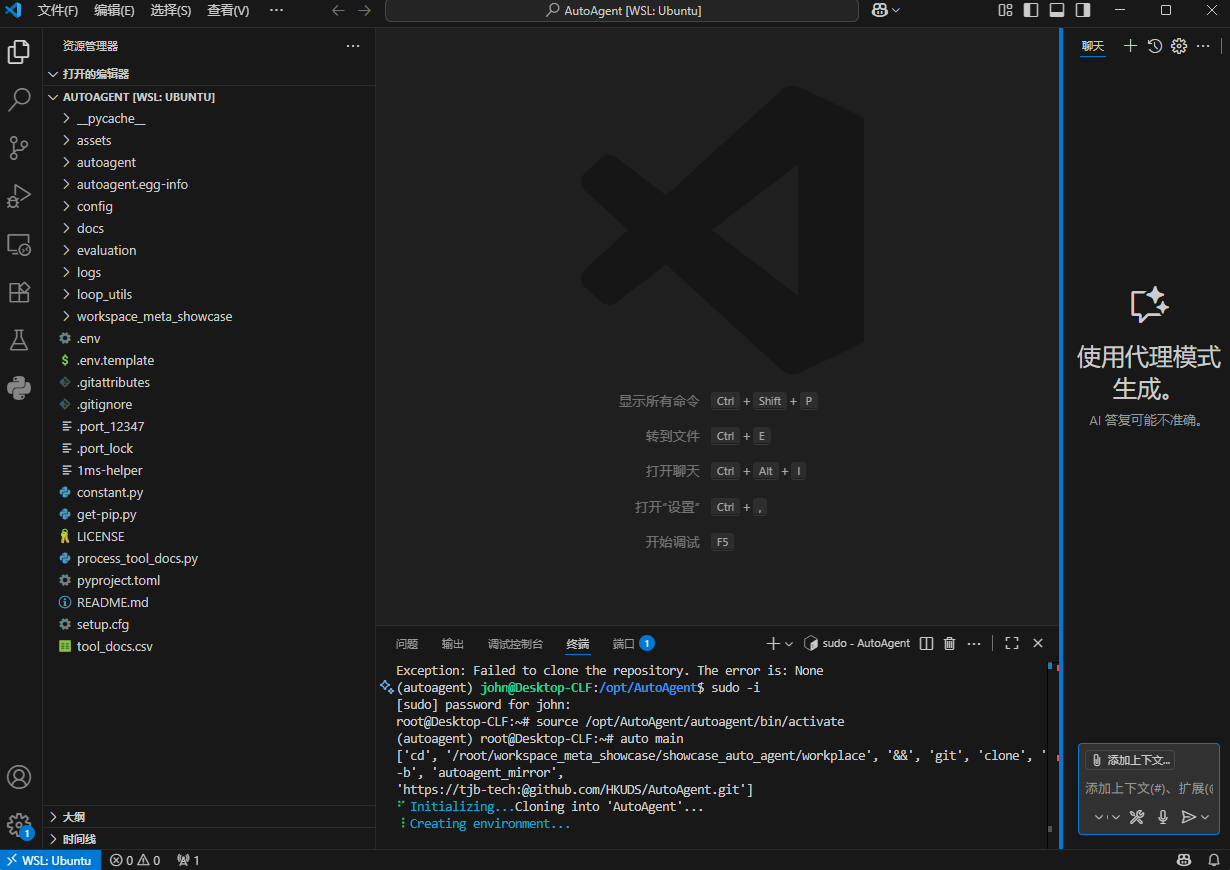Screen dimensions: 1230x870
Task: Expand the Open Editors section
Action: [x=209, y=74]
